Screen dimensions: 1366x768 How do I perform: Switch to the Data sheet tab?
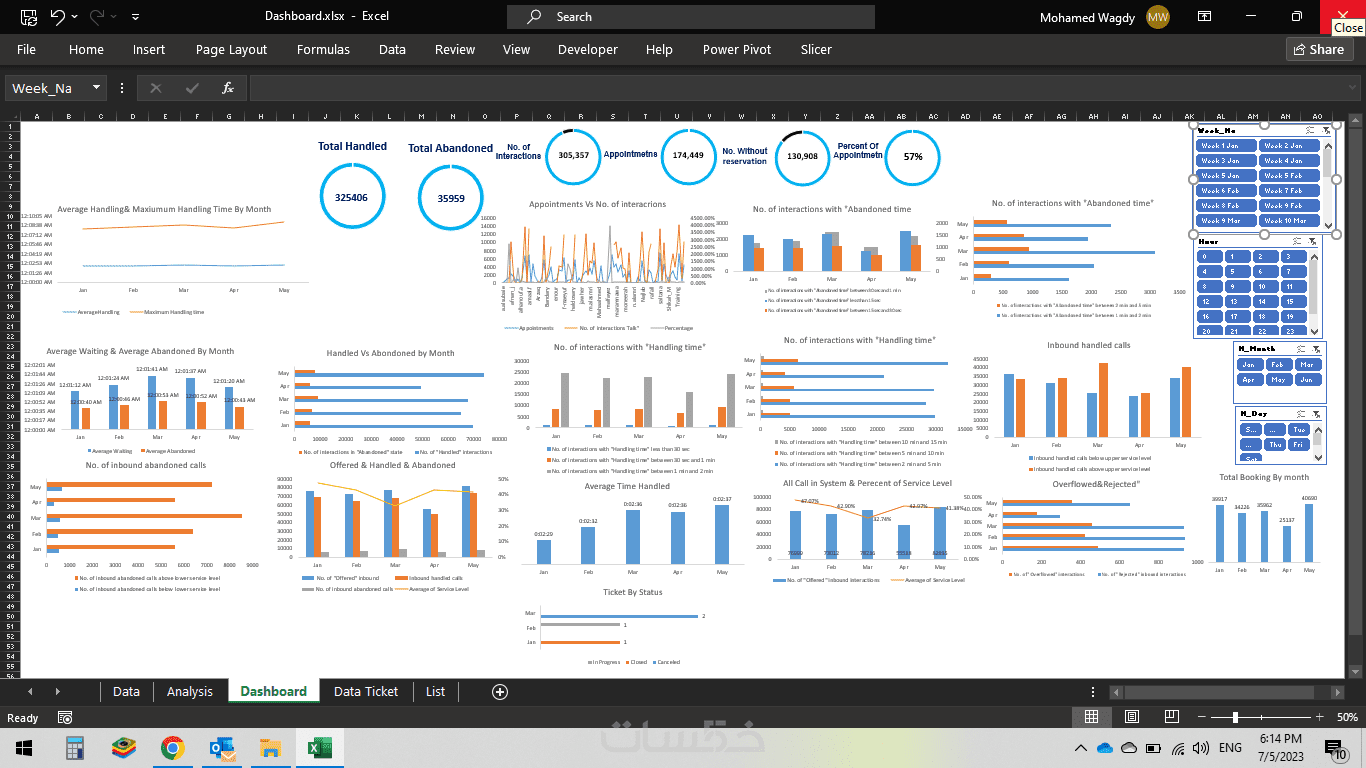(126, 691)
